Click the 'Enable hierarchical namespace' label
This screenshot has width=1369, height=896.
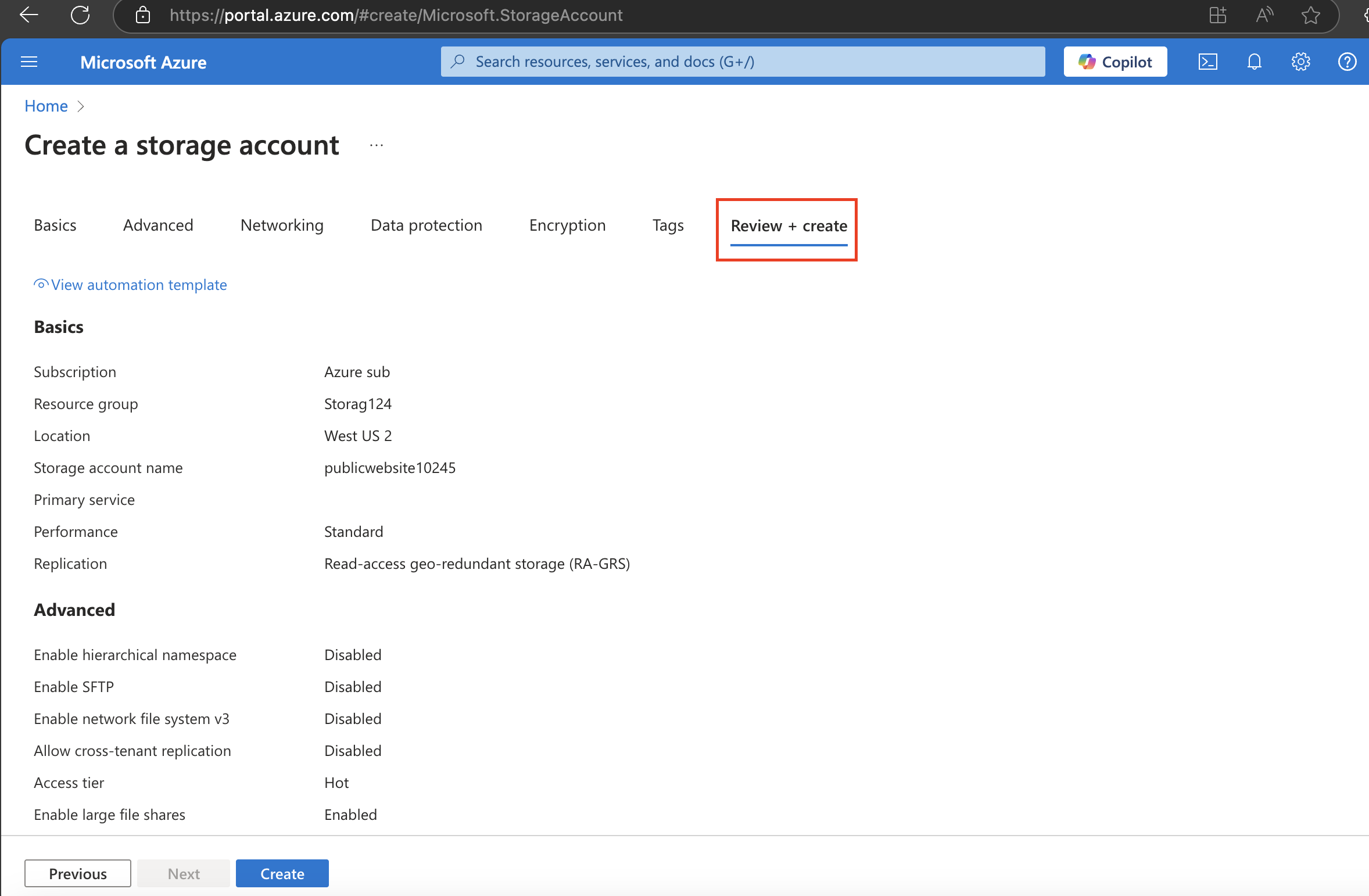click(x=135, y=655)
